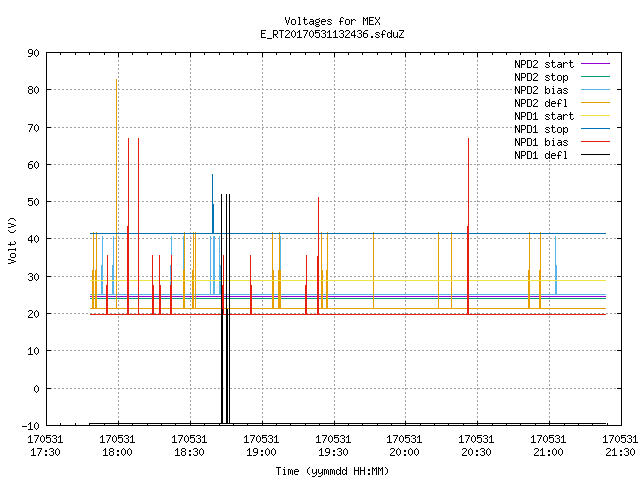Click the 'NPD1 start' legend label

(544, 116)
